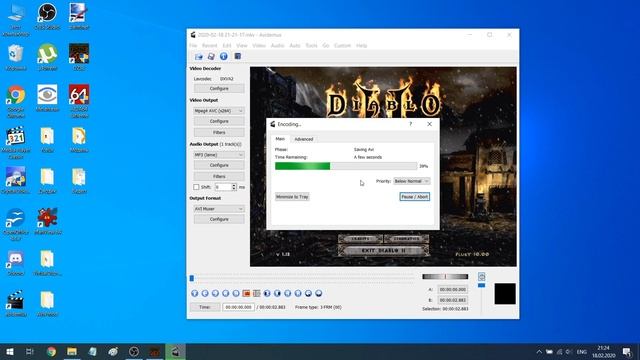
Task: Click the audio toggle icon above volume slider
Action: pos(482,276)
